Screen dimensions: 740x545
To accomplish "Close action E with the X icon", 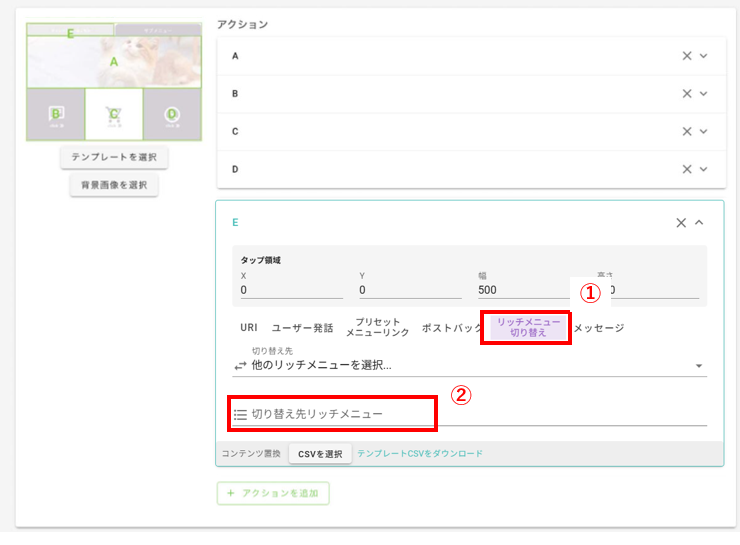I will 681,223.
